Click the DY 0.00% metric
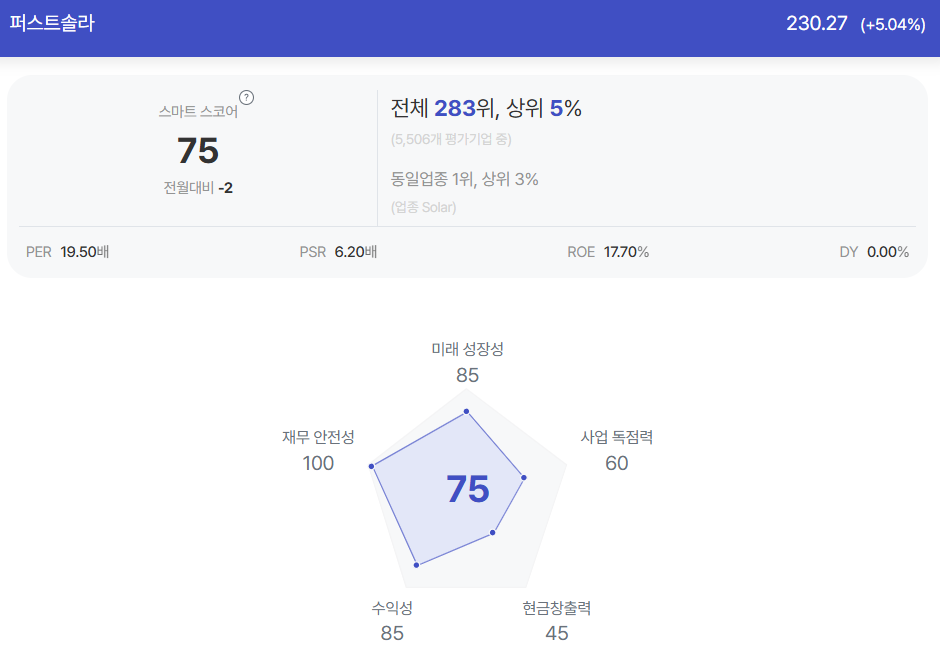The width and height of the screenshot is (940, 663). tap(874, 252)
